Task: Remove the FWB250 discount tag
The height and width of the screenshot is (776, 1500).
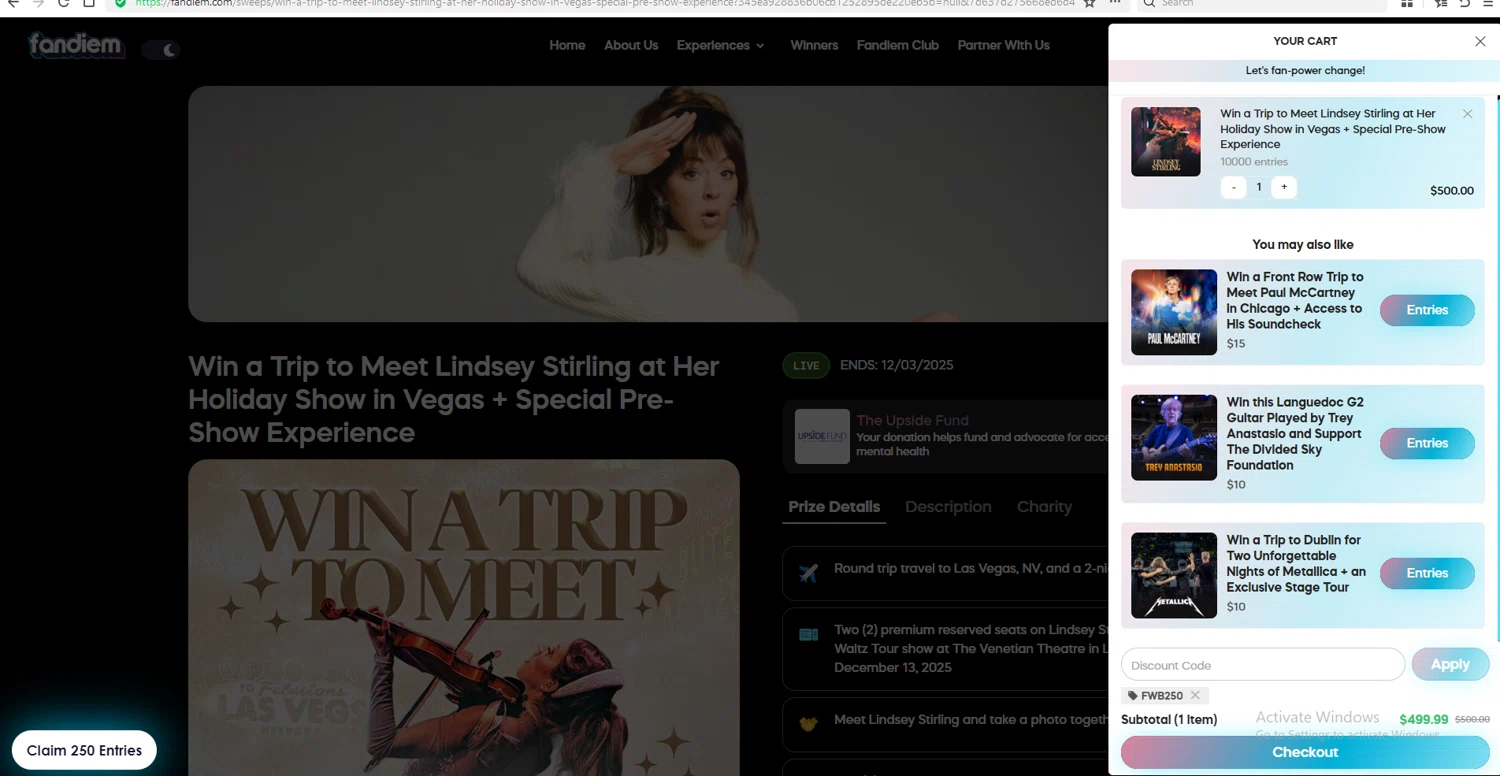Action: point(1195,695)
